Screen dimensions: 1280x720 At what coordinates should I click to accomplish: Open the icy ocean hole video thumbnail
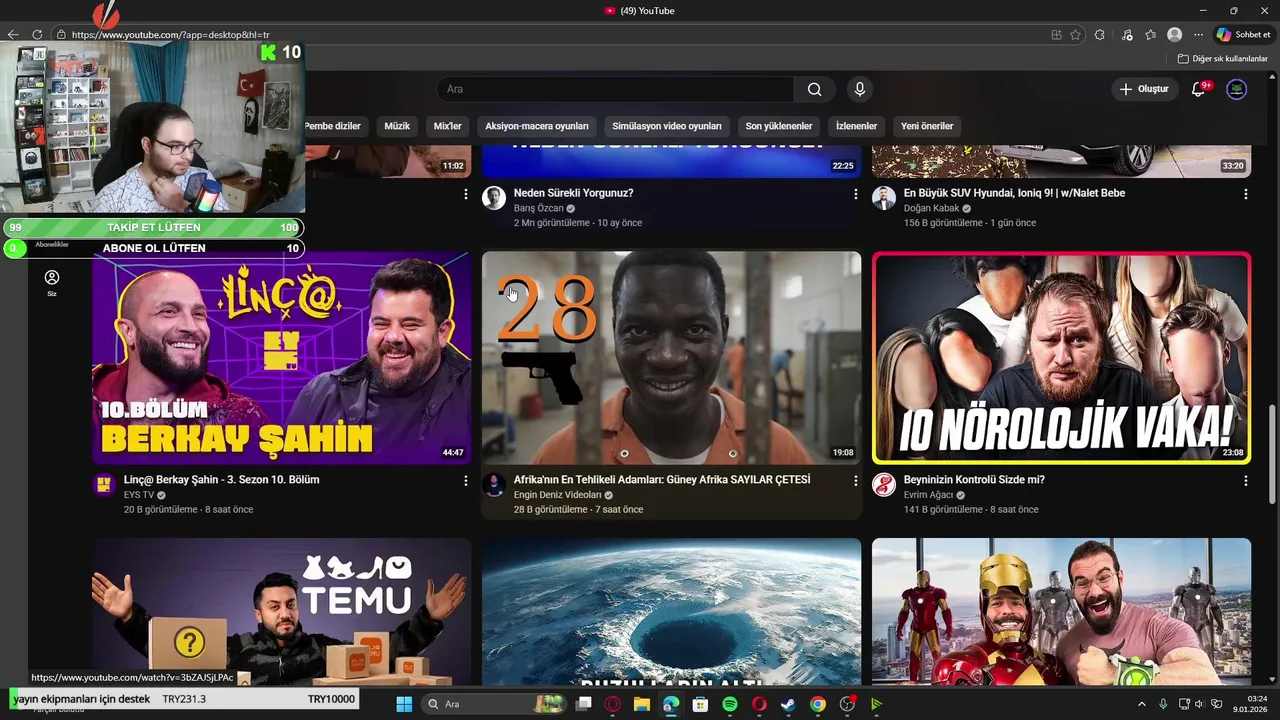tap(671, 612)
